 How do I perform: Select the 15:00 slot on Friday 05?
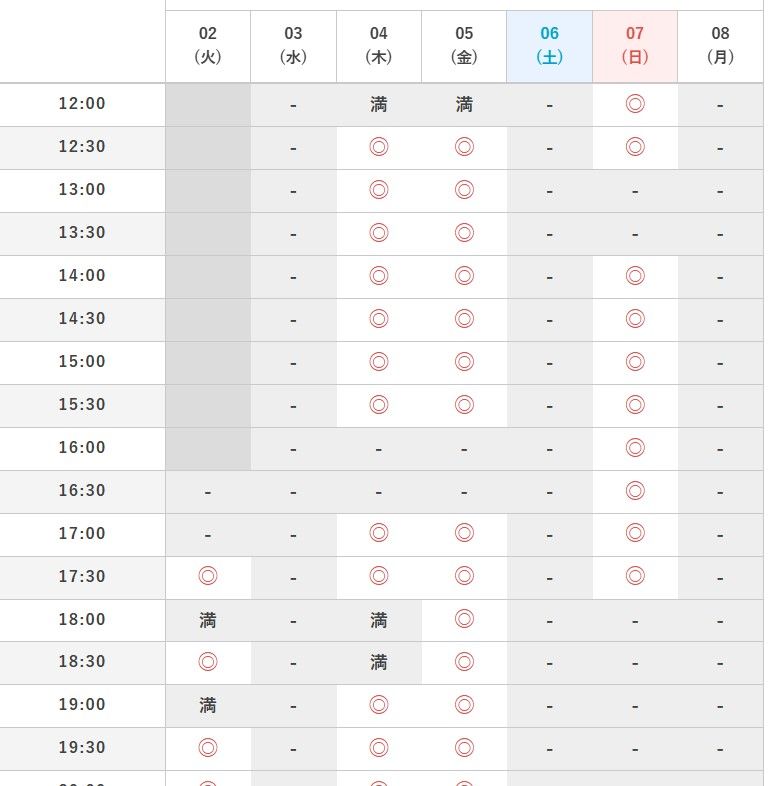(x=464, y=361)
